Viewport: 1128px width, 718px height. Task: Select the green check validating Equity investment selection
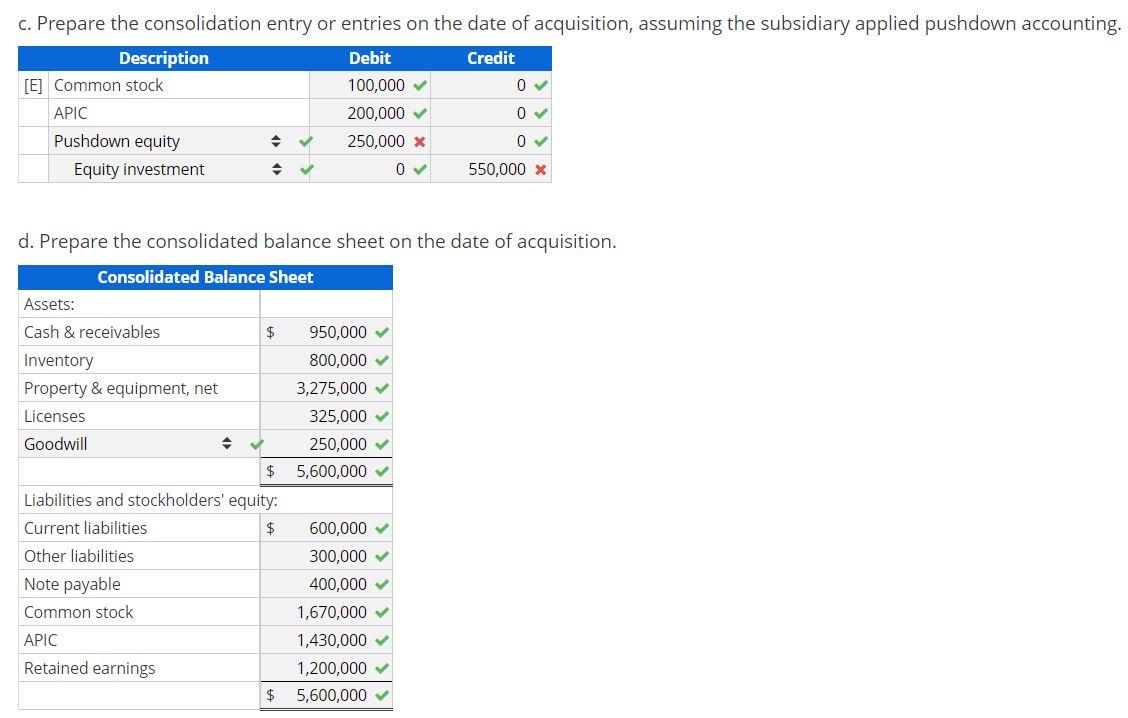coord(304,169)
